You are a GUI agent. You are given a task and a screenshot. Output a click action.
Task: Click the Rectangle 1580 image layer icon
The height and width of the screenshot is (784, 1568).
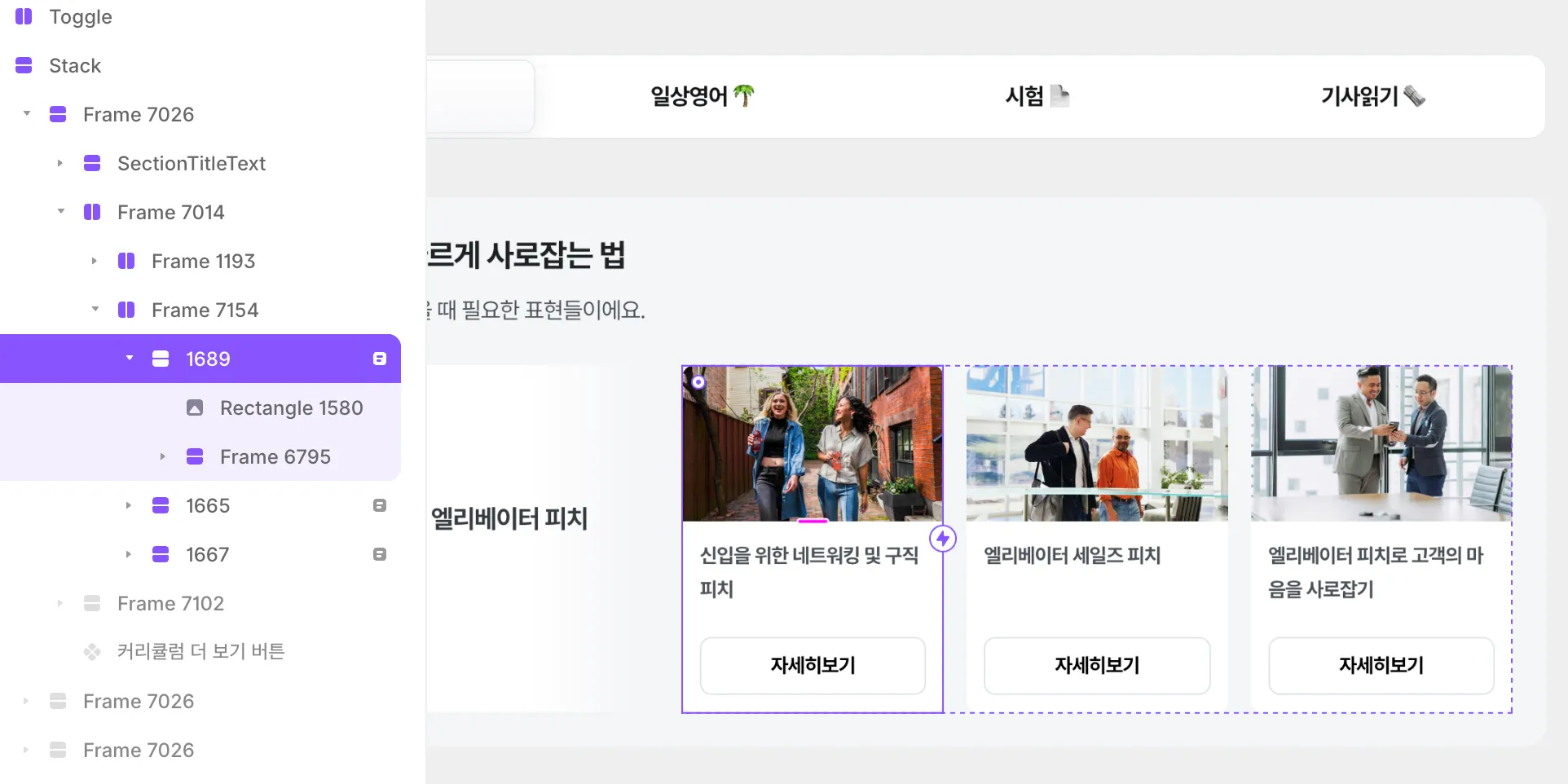click(x=195, y=407)
